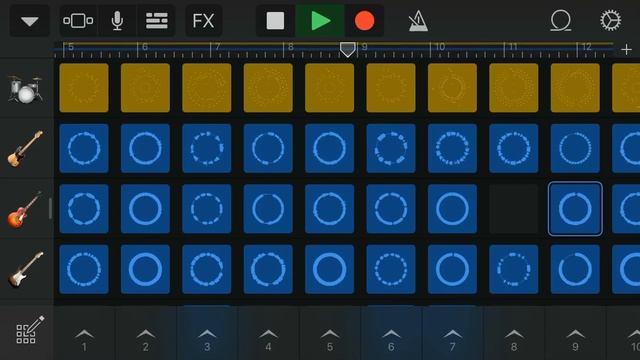
Task: Trigger column 5 with the arrow
Action: pyautogui.click(x=330, y=340)
